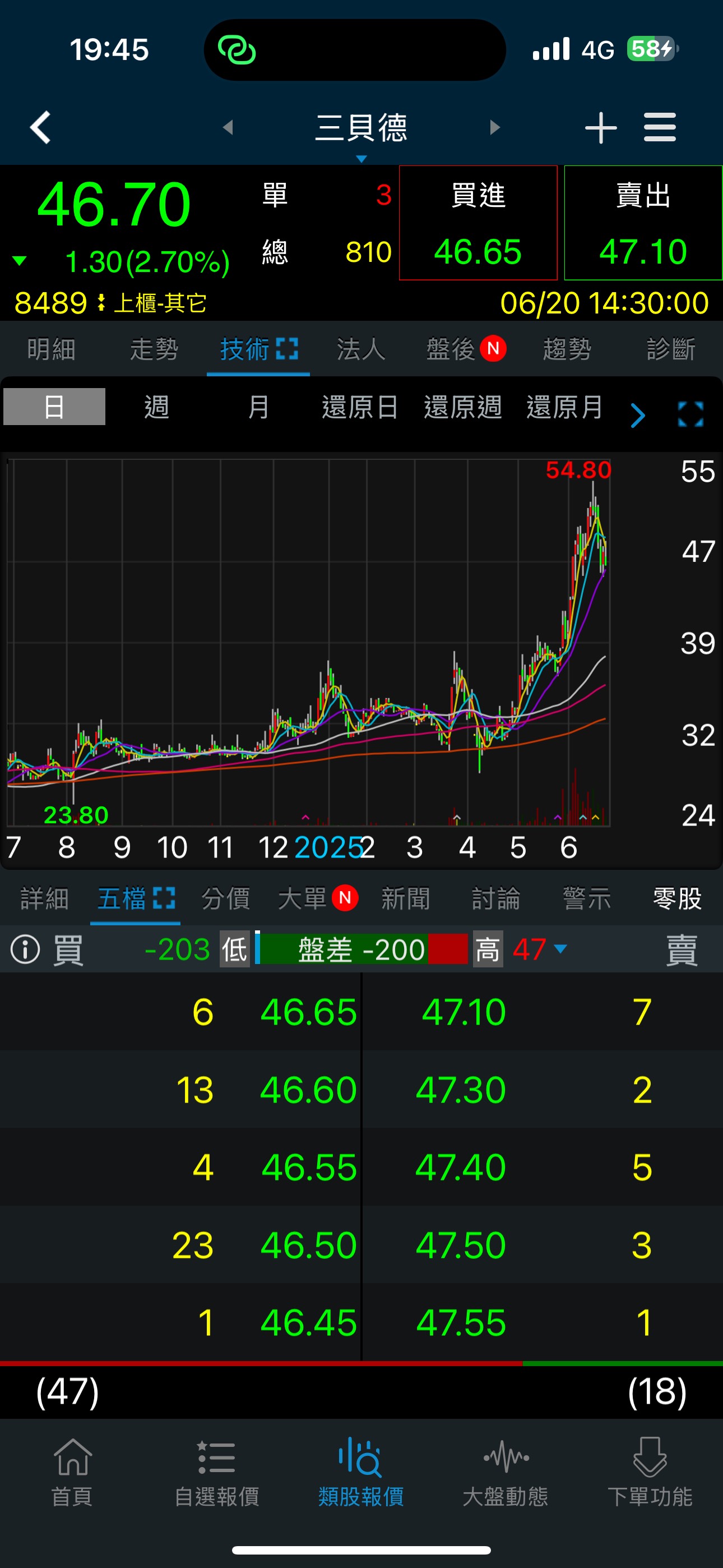Tap the 盤差 -200 buy/sell bar
The height and width of the screenshot is (1568, 723).
coord(361,949)
